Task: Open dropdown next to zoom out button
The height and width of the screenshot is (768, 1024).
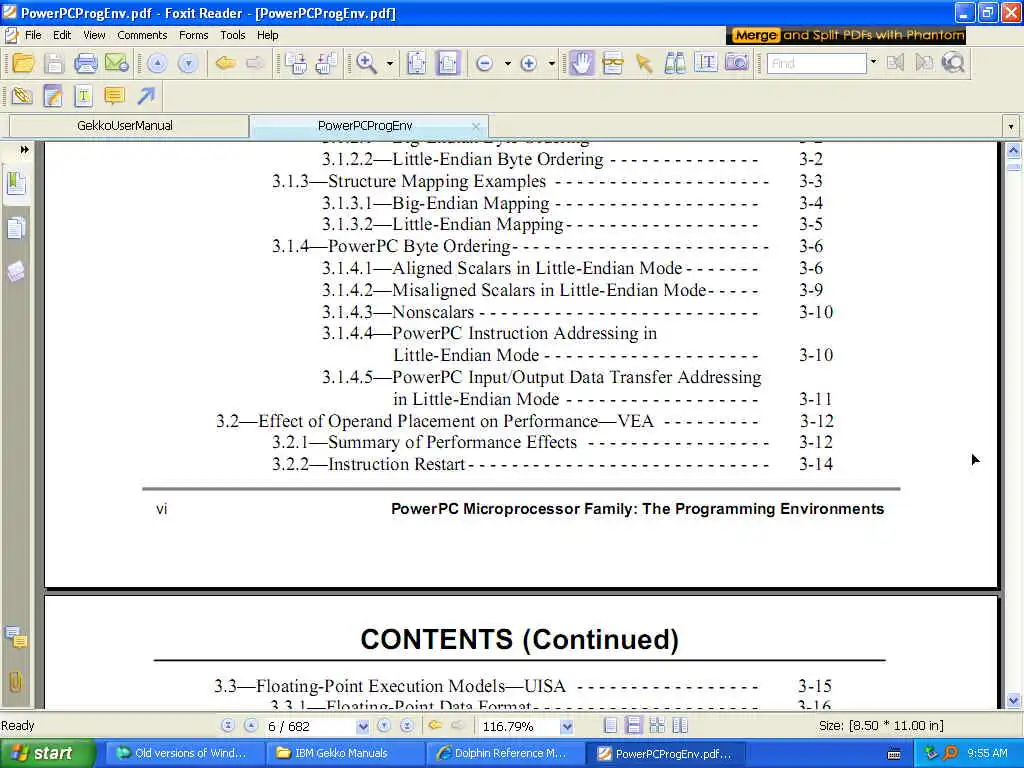Action: click(507, 63)
